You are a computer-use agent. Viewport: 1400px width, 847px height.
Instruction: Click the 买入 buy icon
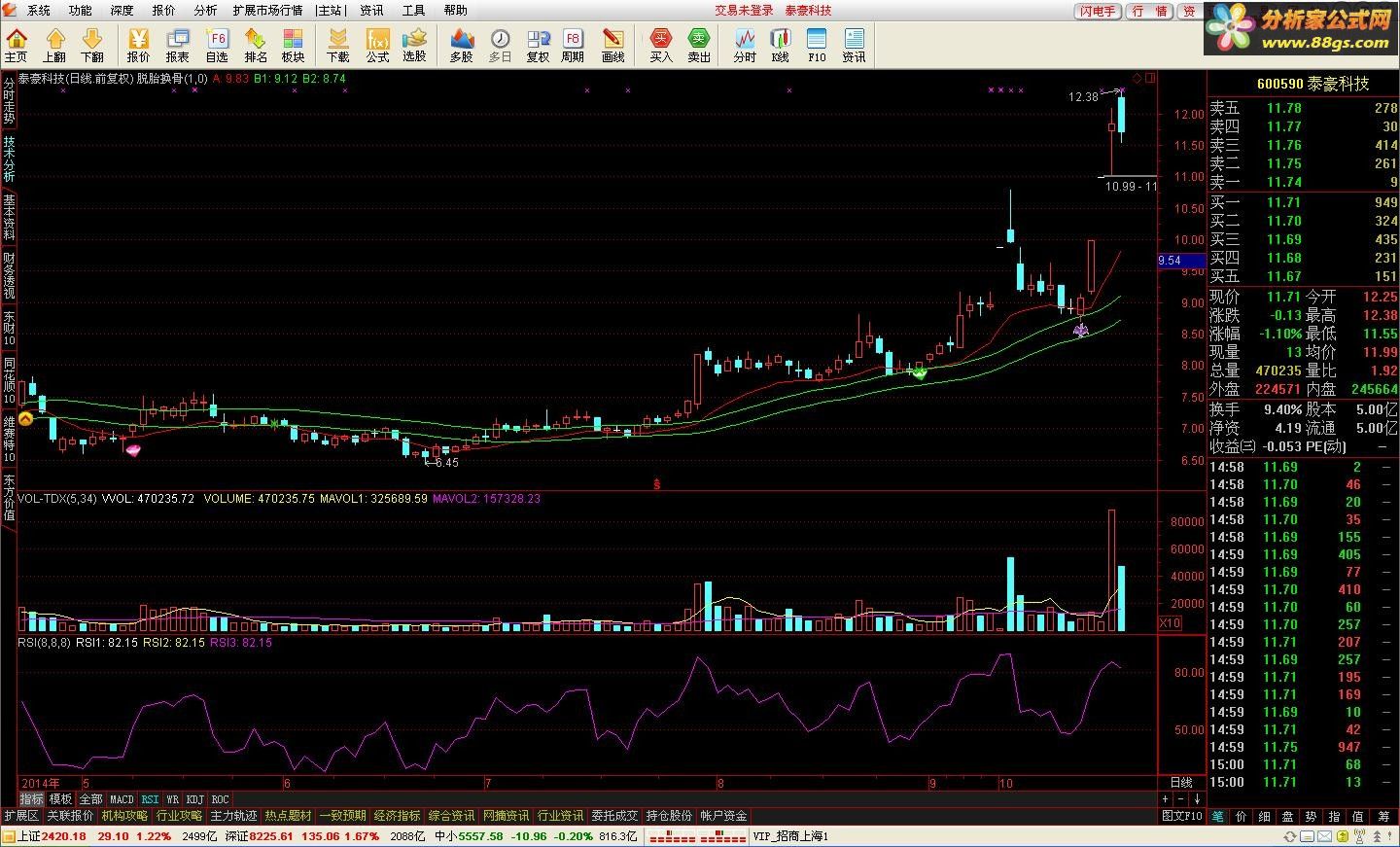tap(661, 45)
